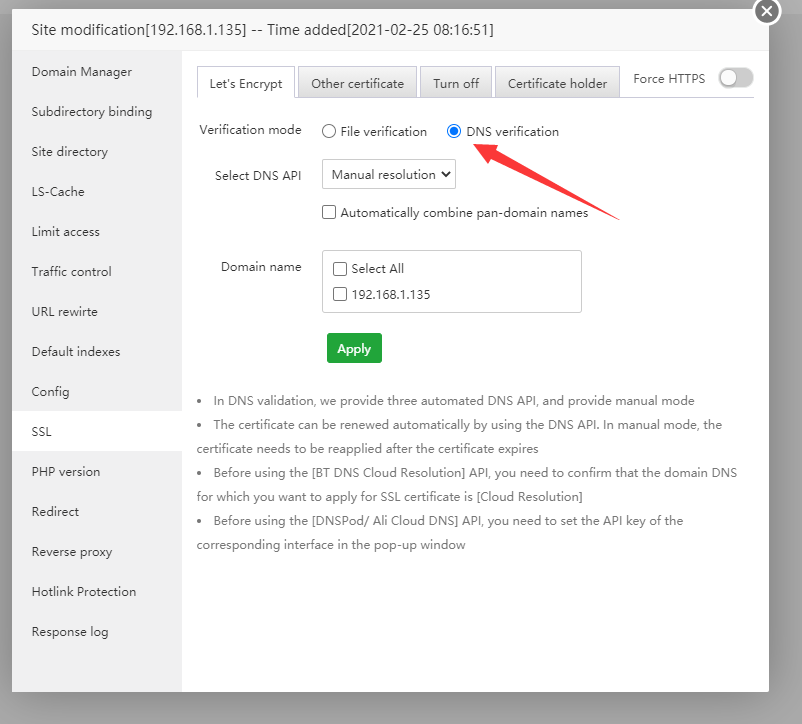802x724 pixels.
Task: Click note about BT DNS Cloud Resolution
Action: (466, 484)
